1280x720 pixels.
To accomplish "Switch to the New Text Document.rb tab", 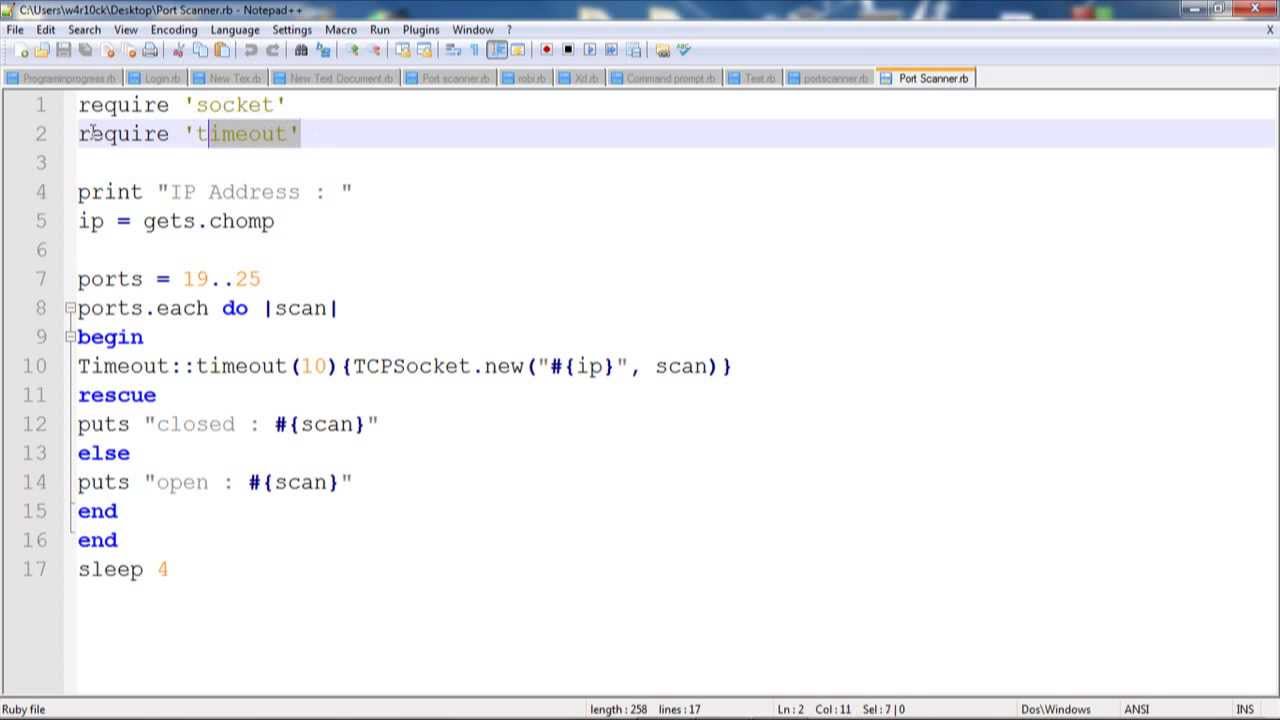I will pyautogui.click(x=334, y=78).
